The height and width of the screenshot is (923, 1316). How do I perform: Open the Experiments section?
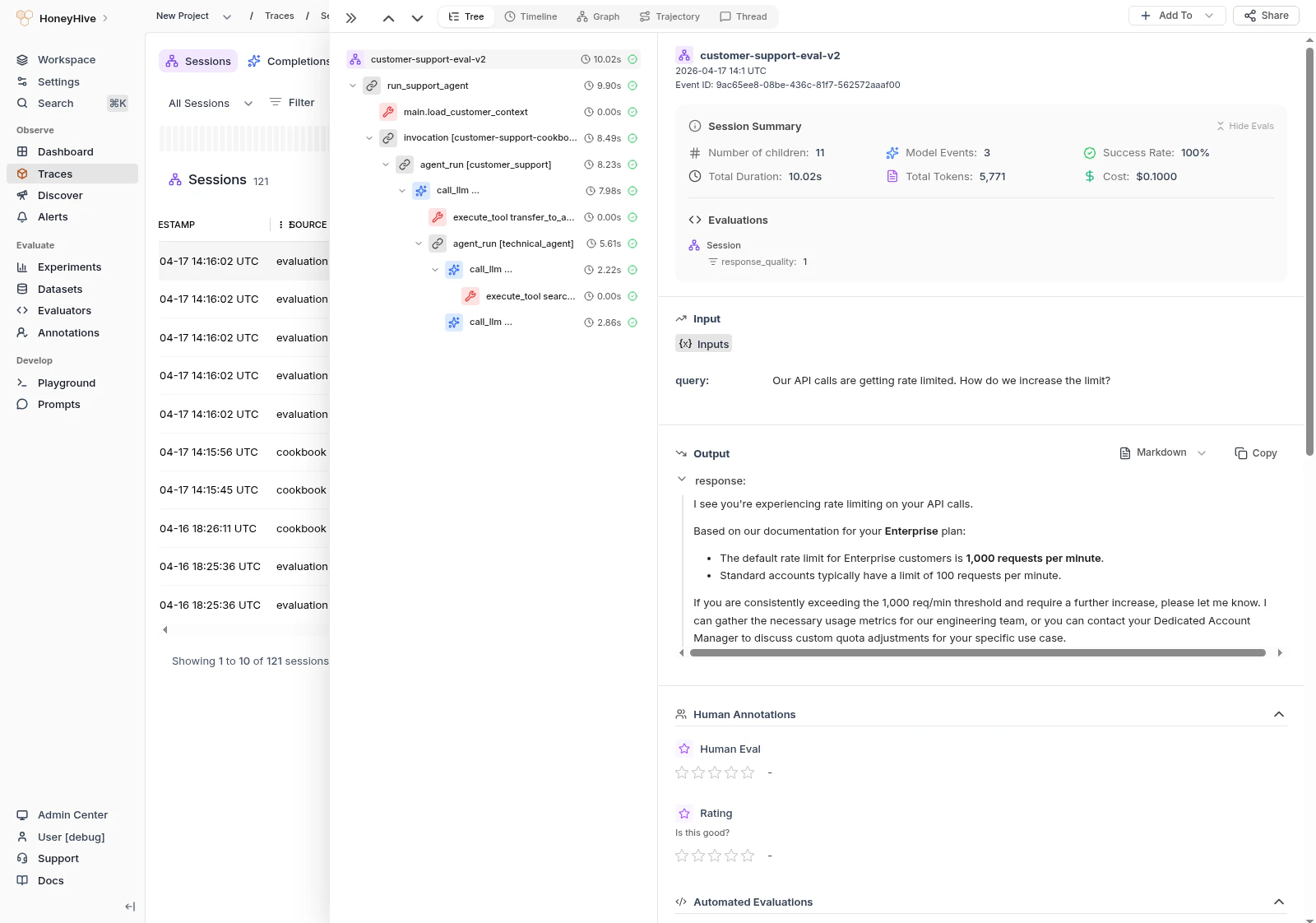click(70, 267)
